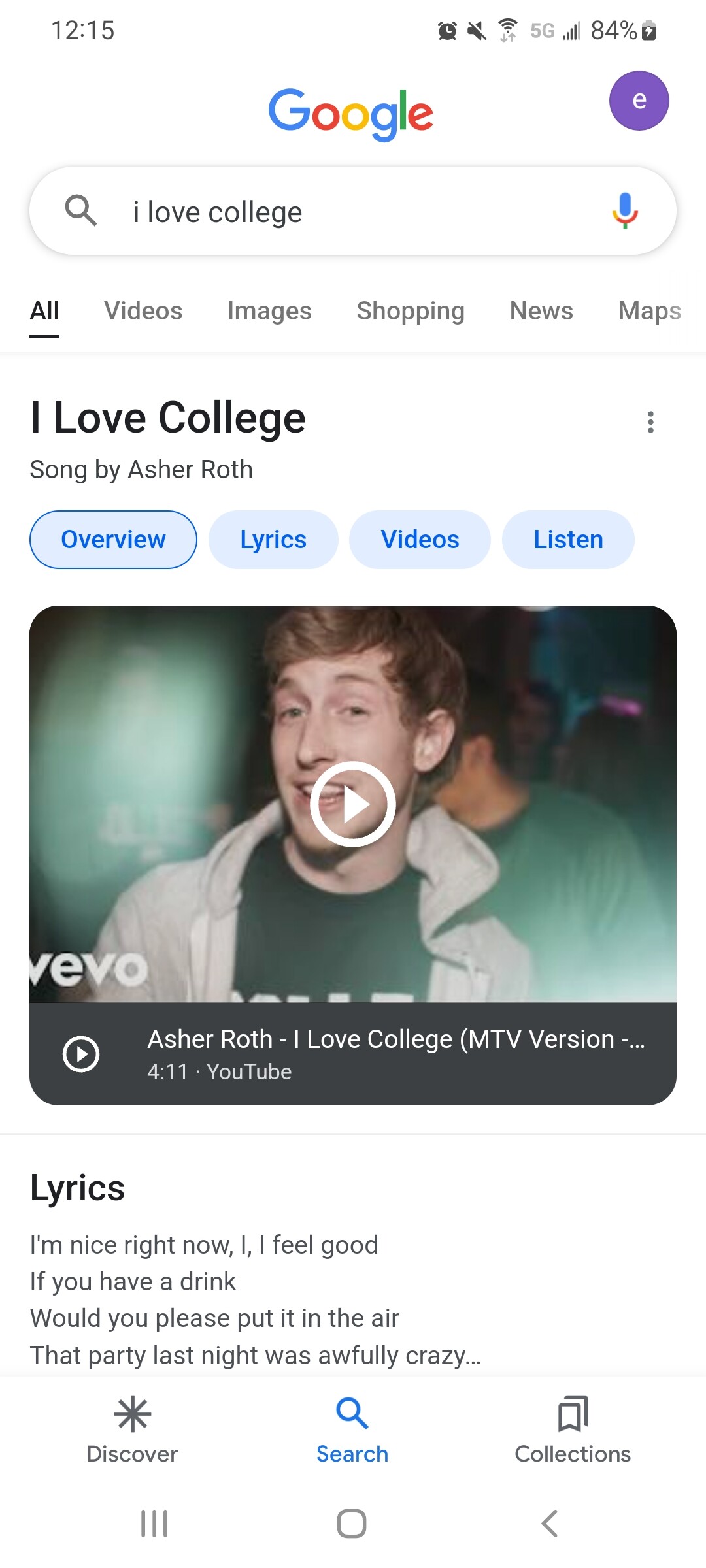Open the purple account avatar

(639, 101)
